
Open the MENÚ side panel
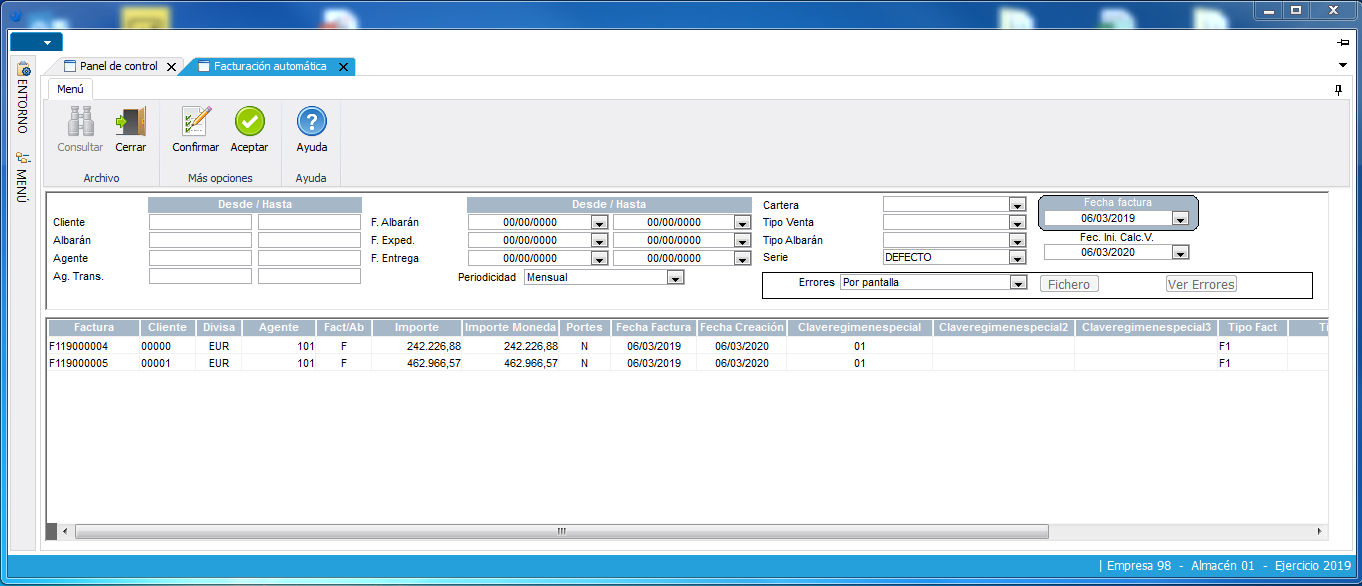pyautogui.click(x=23, y=177)
